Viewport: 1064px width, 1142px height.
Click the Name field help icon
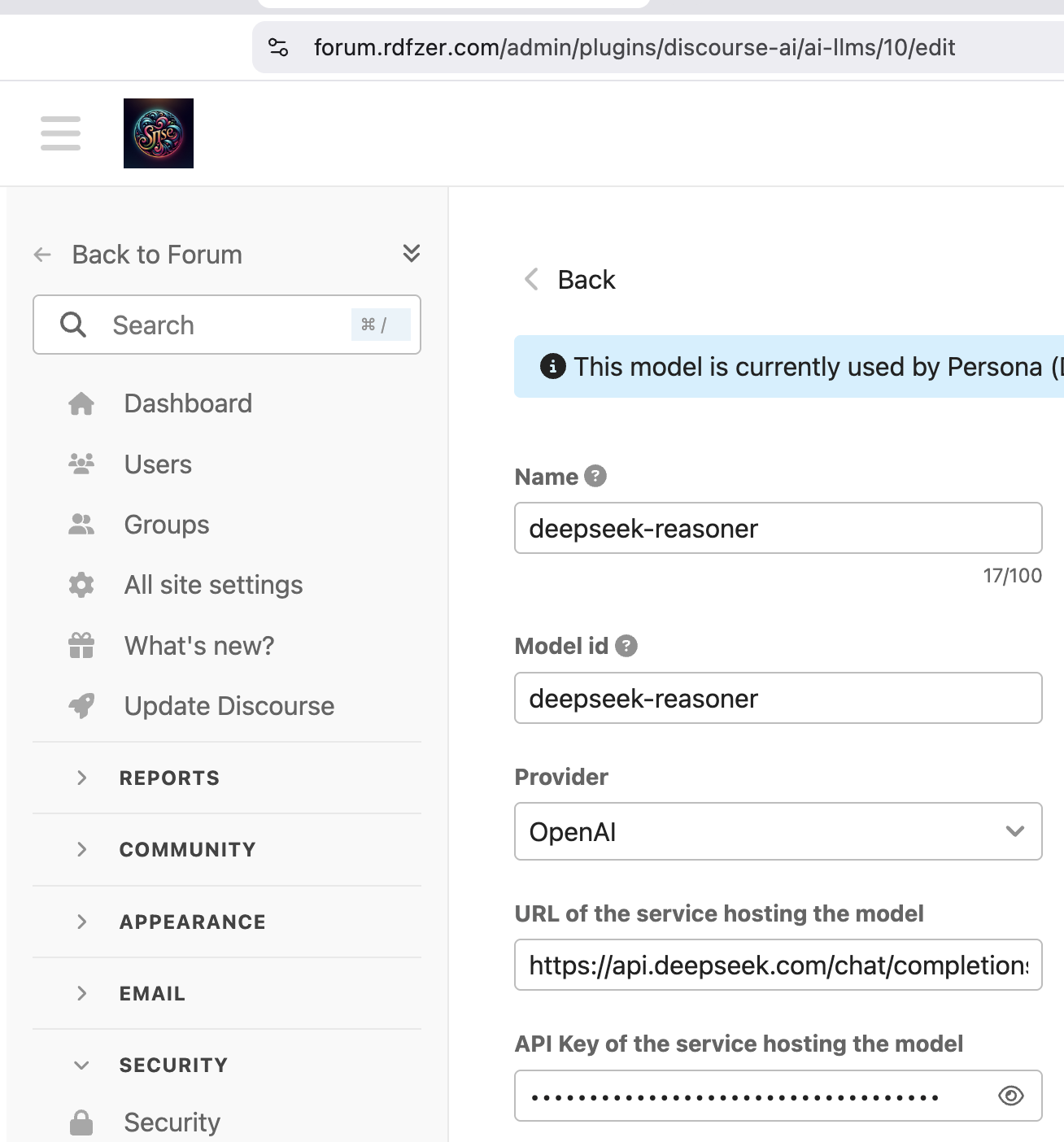[595, 476]
